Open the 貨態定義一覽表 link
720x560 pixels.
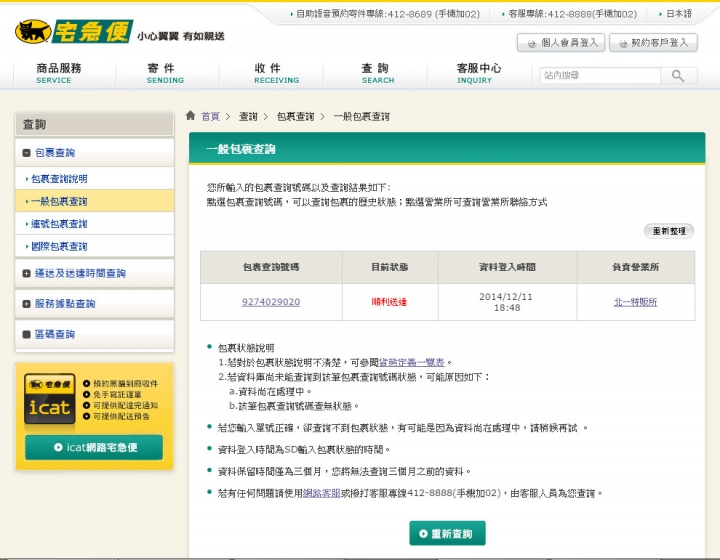click(x=411, y=362)
